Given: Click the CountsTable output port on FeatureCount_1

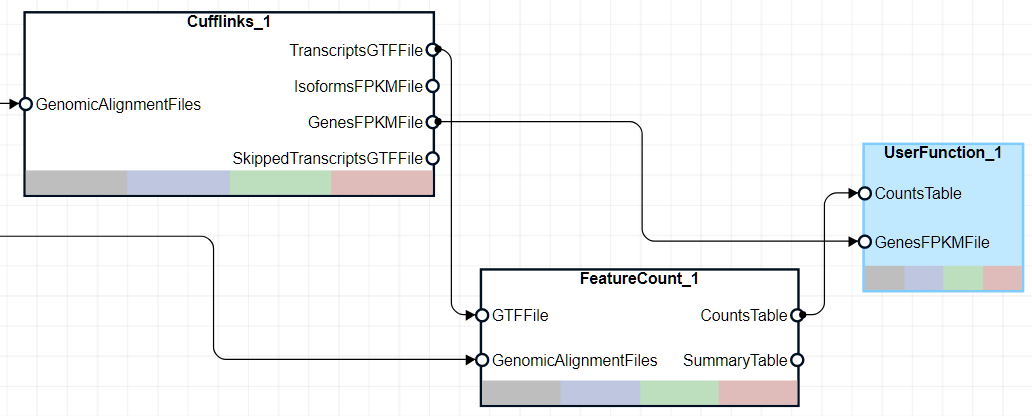Looking at the screenshot, I should coord(797,315).
